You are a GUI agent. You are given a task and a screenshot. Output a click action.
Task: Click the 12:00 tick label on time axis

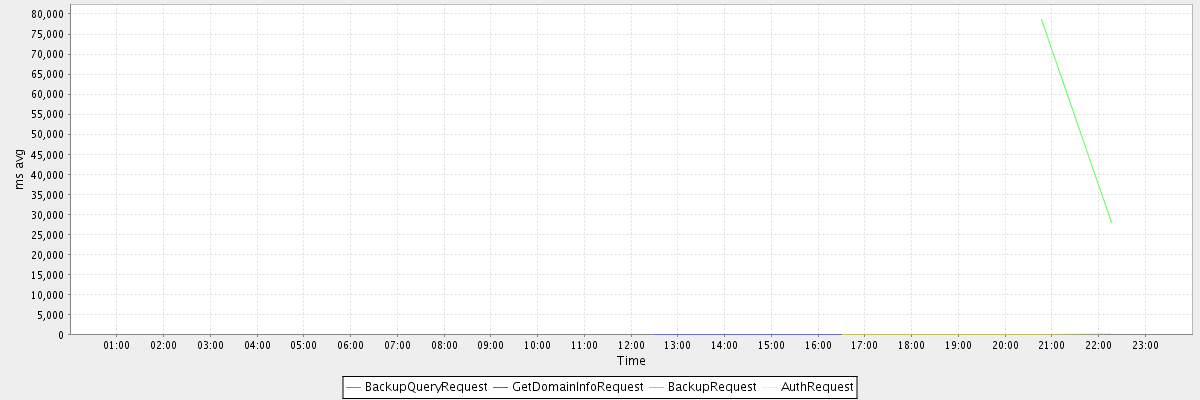pos(631,345)
